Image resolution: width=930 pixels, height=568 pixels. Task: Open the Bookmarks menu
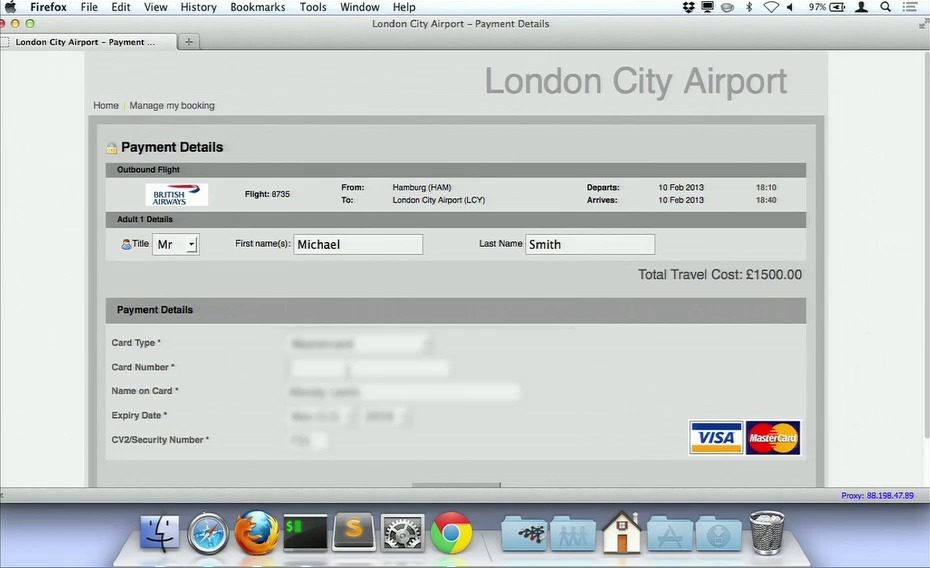pyautogui.click(x=257, y=7)
